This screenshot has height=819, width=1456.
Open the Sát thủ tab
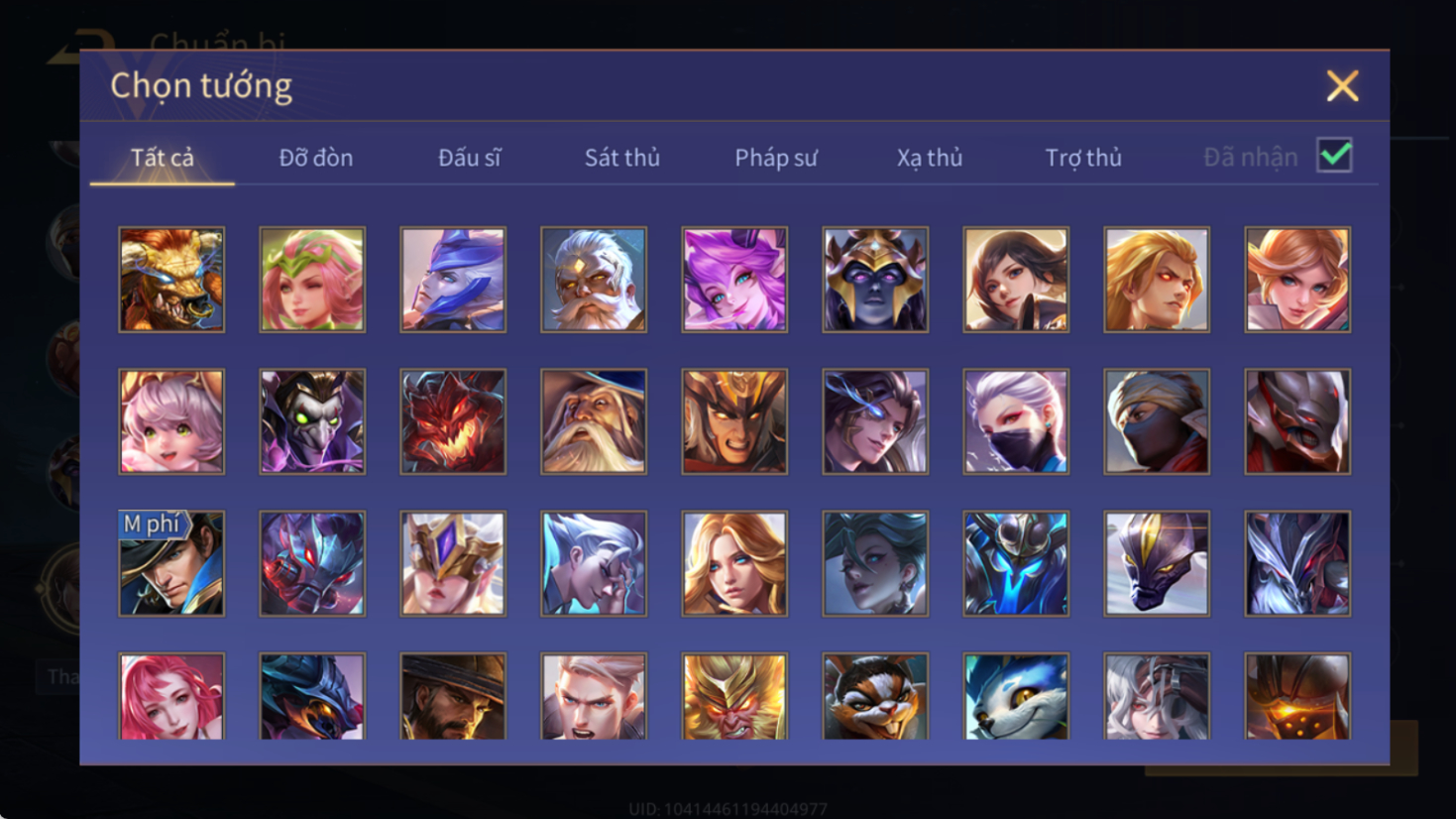tap(622, 158)
